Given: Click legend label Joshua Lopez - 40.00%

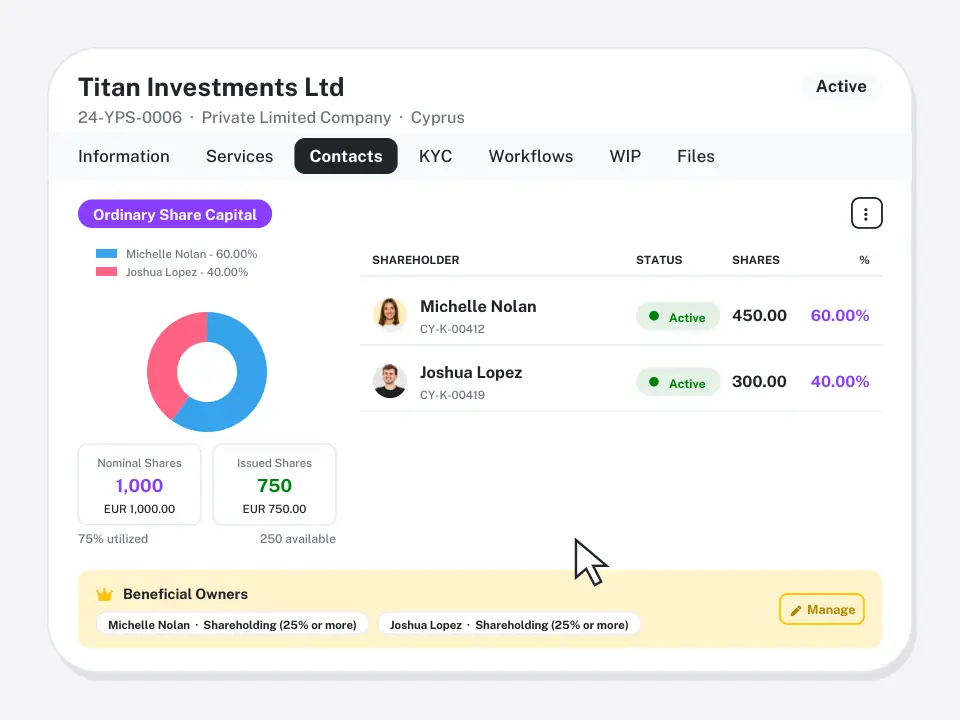Looking at the screenshot, I should coord(187,272).
